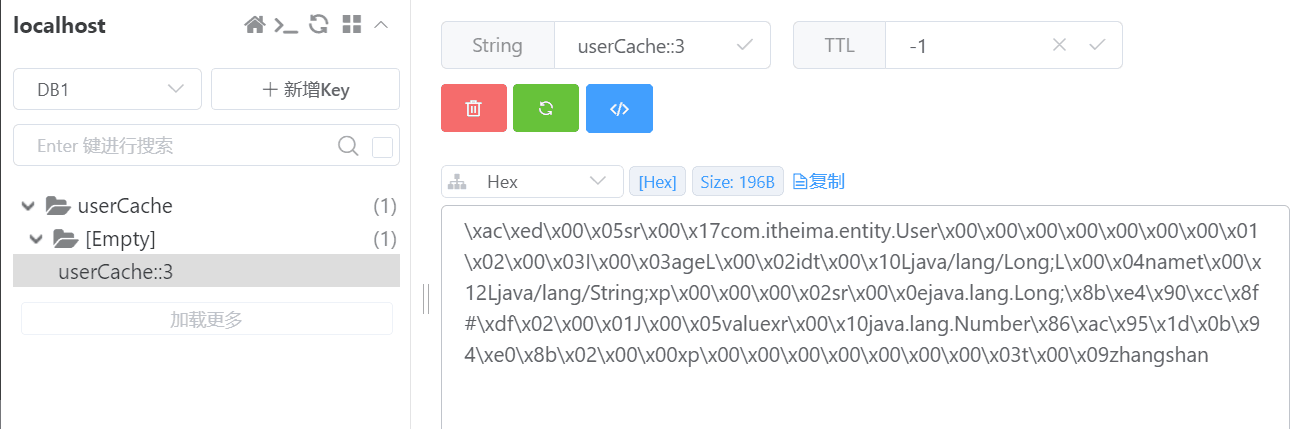Screen dimensions: 1298x429
Task: Click the 复制 copy link
Action: coord(819,182)
